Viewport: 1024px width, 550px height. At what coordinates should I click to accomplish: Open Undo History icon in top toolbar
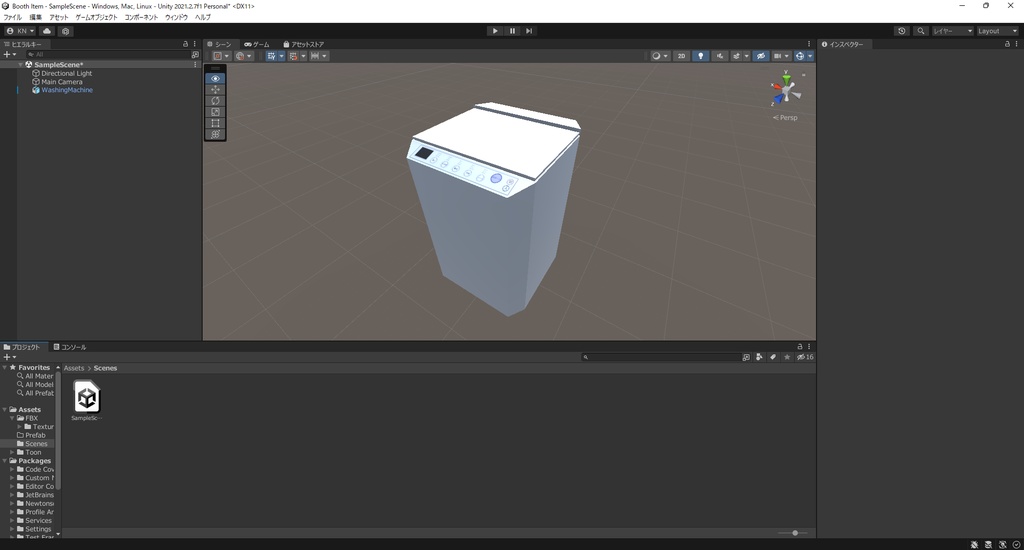click(x=902, y=31)
